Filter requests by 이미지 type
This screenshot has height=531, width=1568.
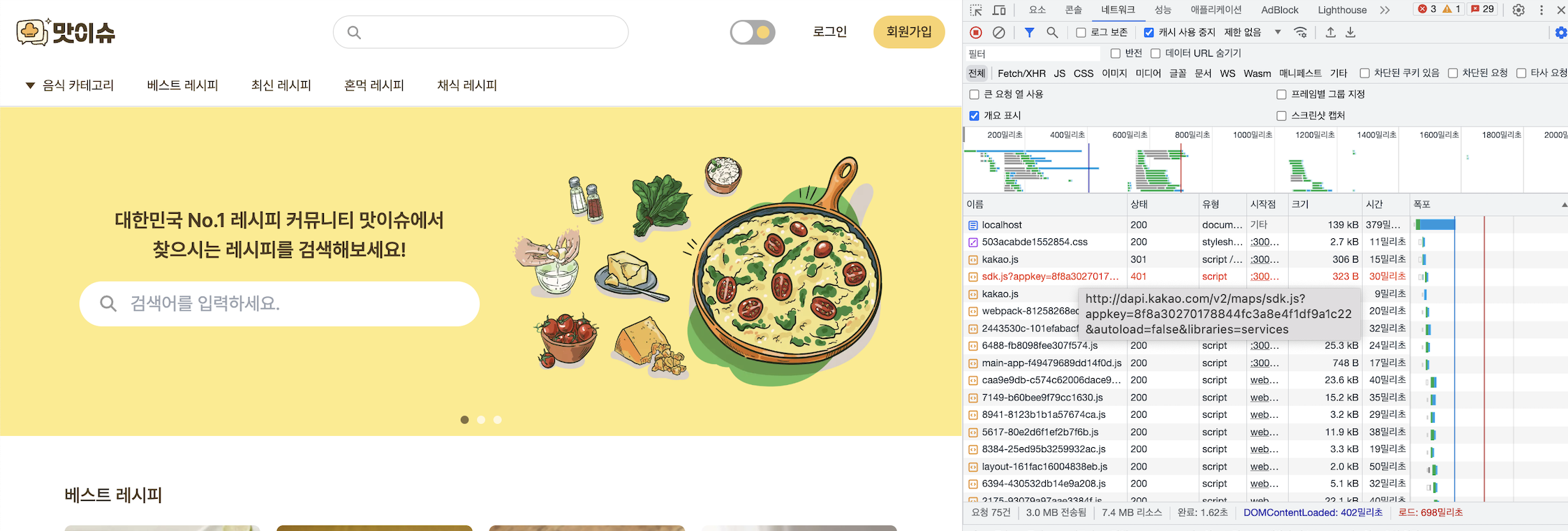click(1114, 73)
